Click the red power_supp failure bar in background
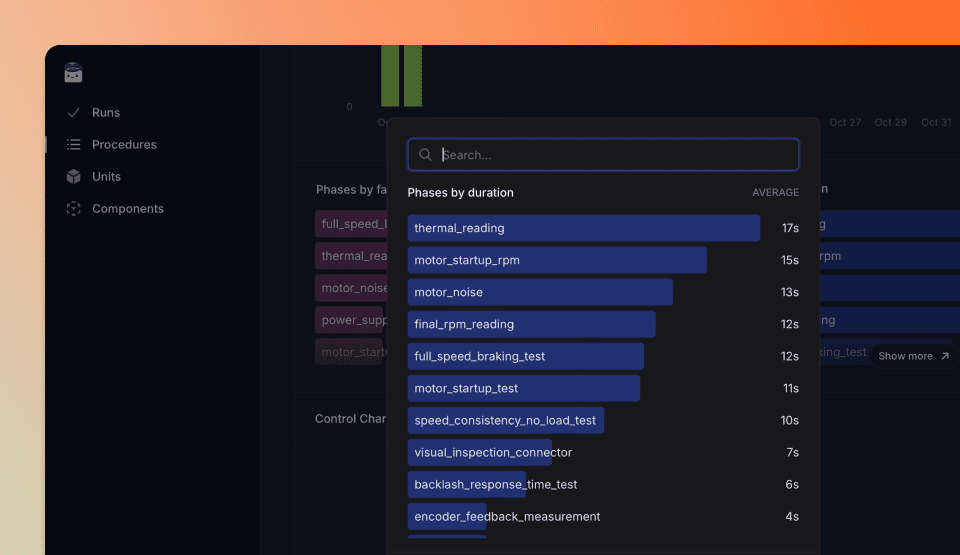The width and height of the screenshot is (960, 555). 350,320
